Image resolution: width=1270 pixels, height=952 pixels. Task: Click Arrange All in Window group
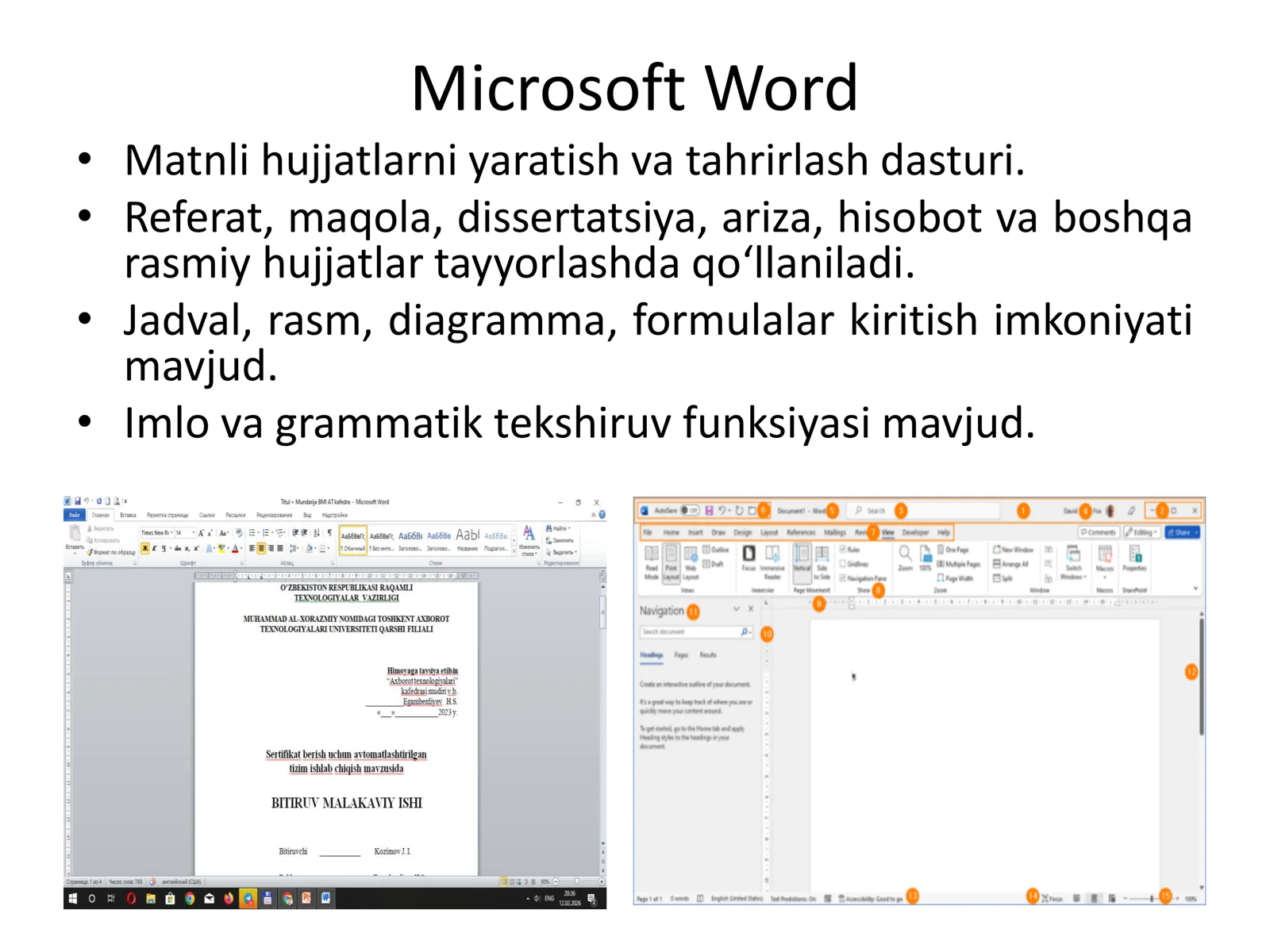(1010, 564)
